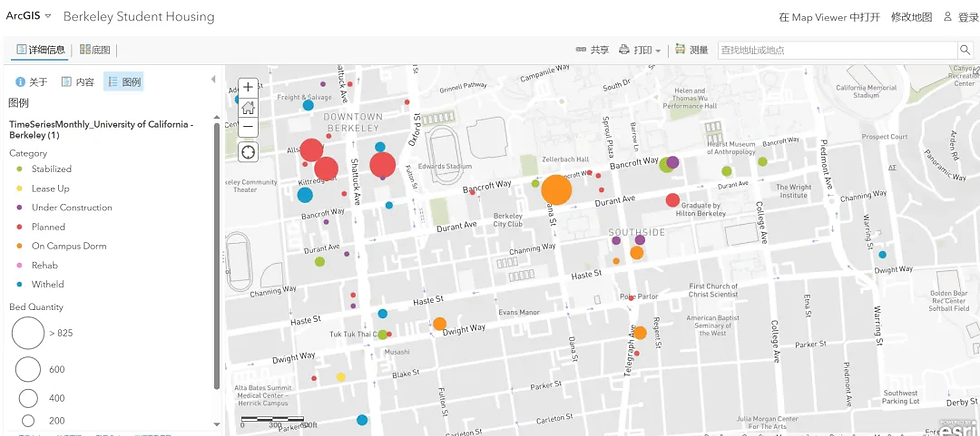Screen dimensions: 980x436
Task: Click the "Bed Quantity" legend heading
Action: [36, 307]
